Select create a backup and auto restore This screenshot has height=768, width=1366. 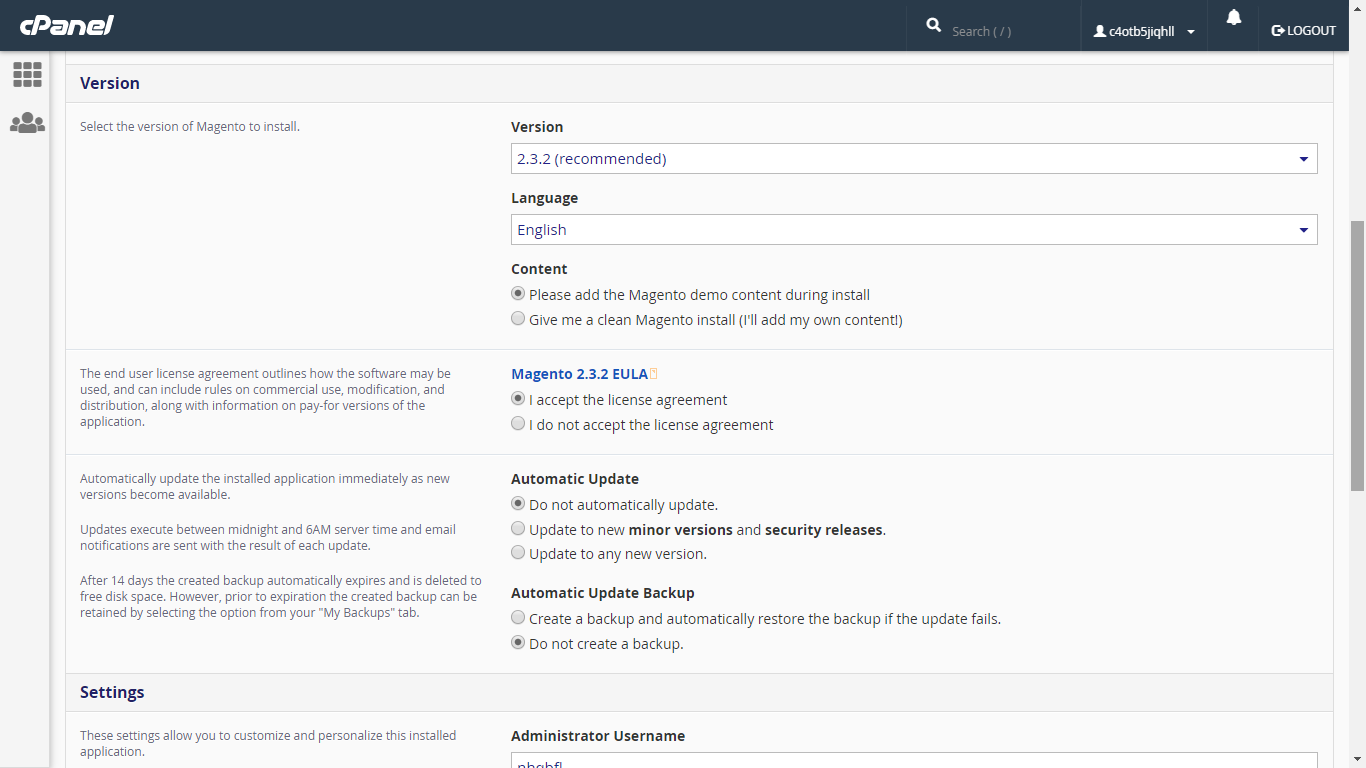518,618
